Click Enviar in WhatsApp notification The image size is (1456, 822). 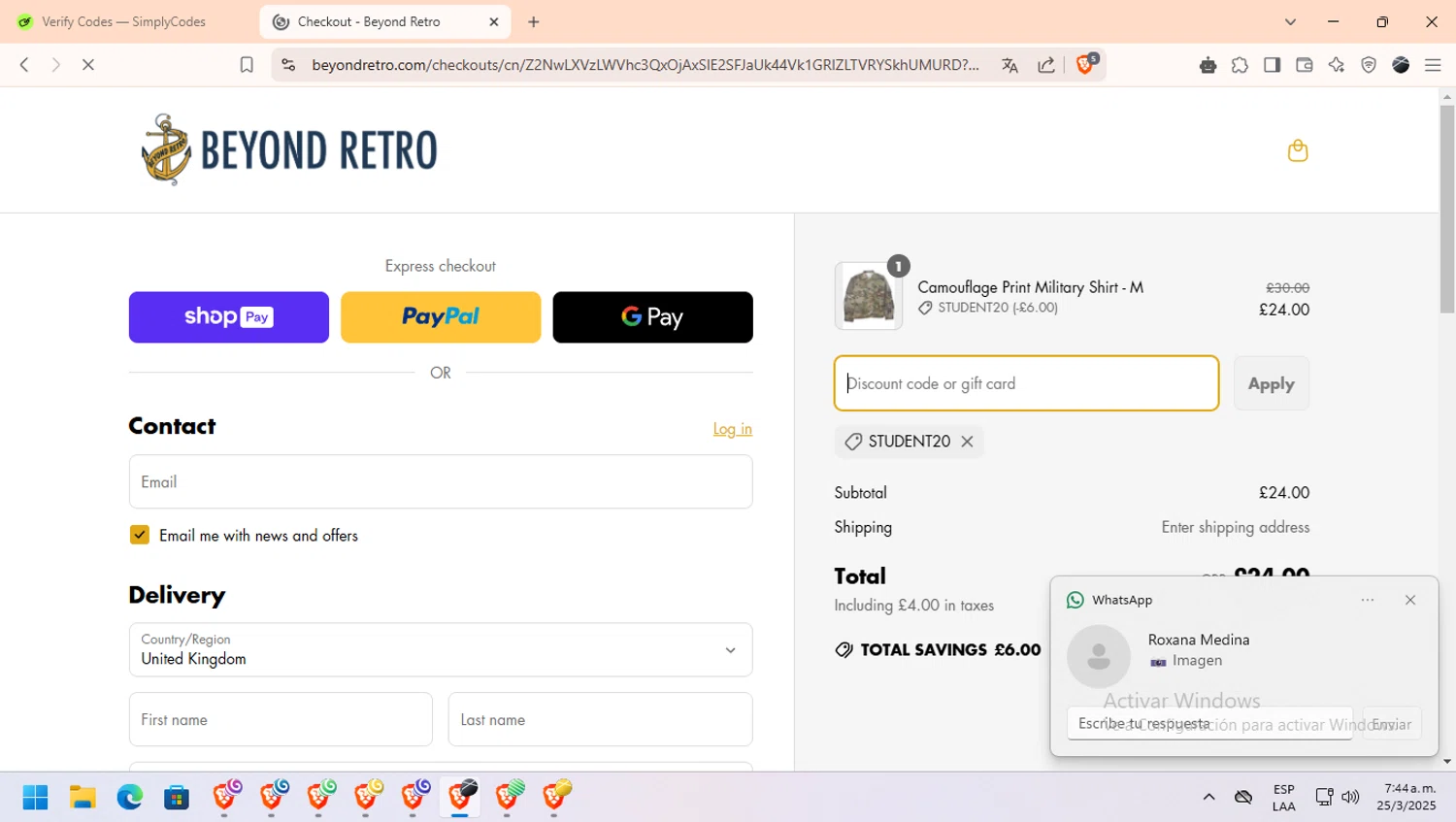1392,723
